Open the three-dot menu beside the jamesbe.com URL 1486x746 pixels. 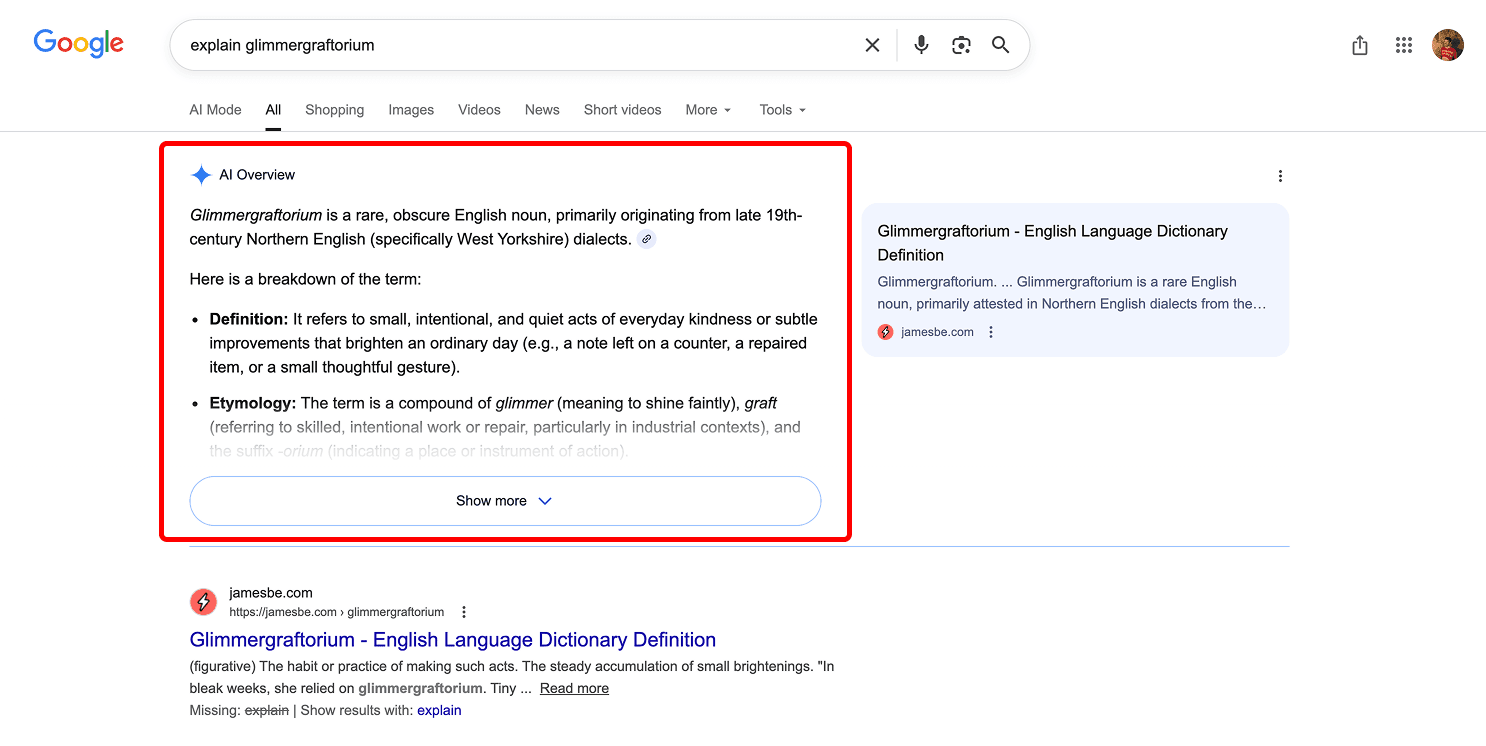(x=463, y=611)
